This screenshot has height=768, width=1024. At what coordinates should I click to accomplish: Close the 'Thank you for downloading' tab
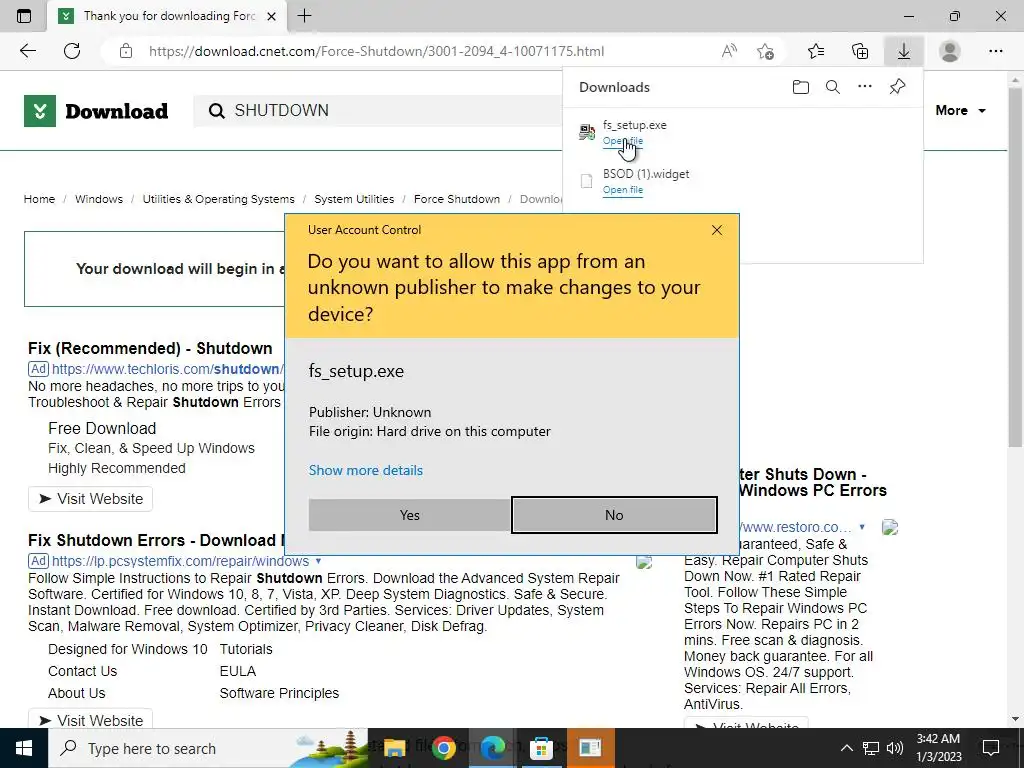coord(272,16)
